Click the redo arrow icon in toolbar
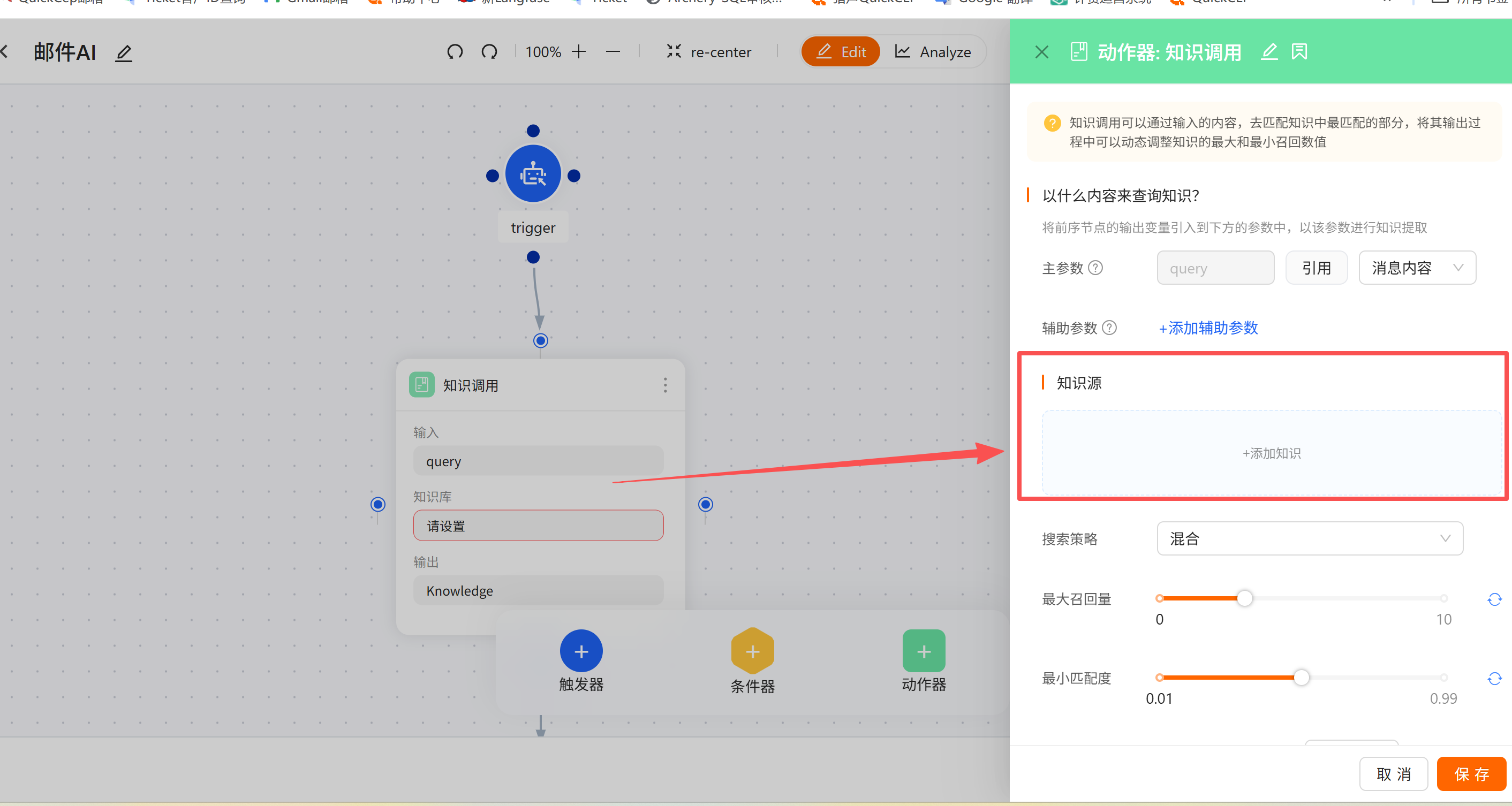Screen dimensions: 1512x806 (489, 51)
